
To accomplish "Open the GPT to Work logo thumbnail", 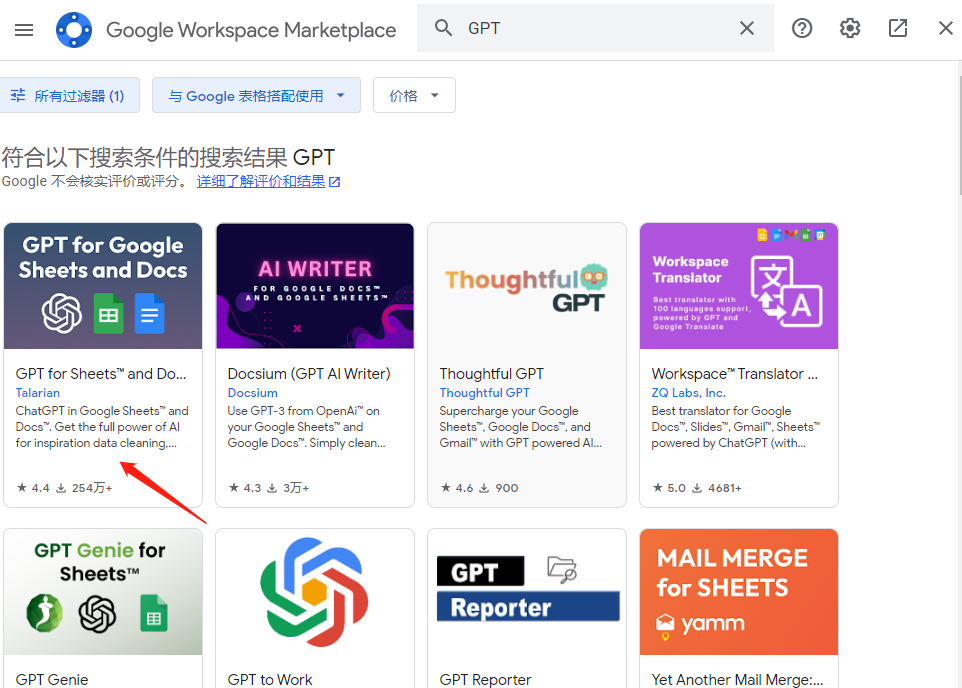I will [315, 592].
